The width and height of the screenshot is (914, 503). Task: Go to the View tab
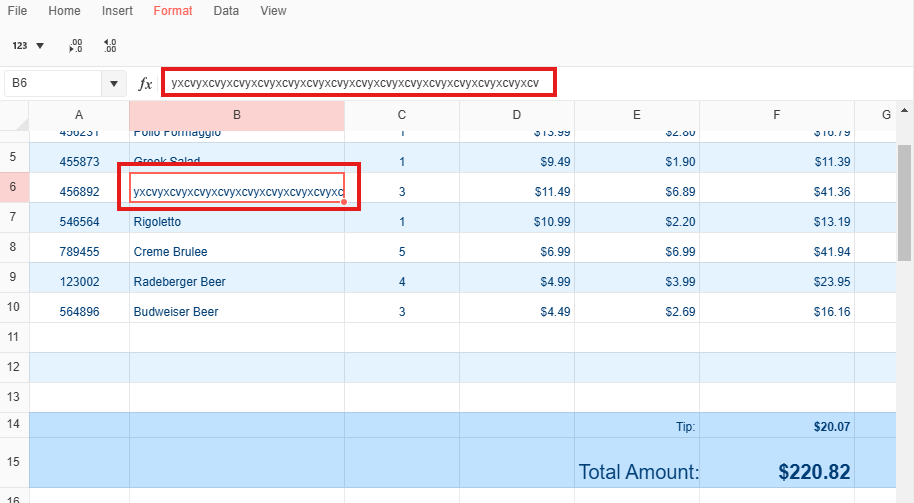tap(273, 11)
